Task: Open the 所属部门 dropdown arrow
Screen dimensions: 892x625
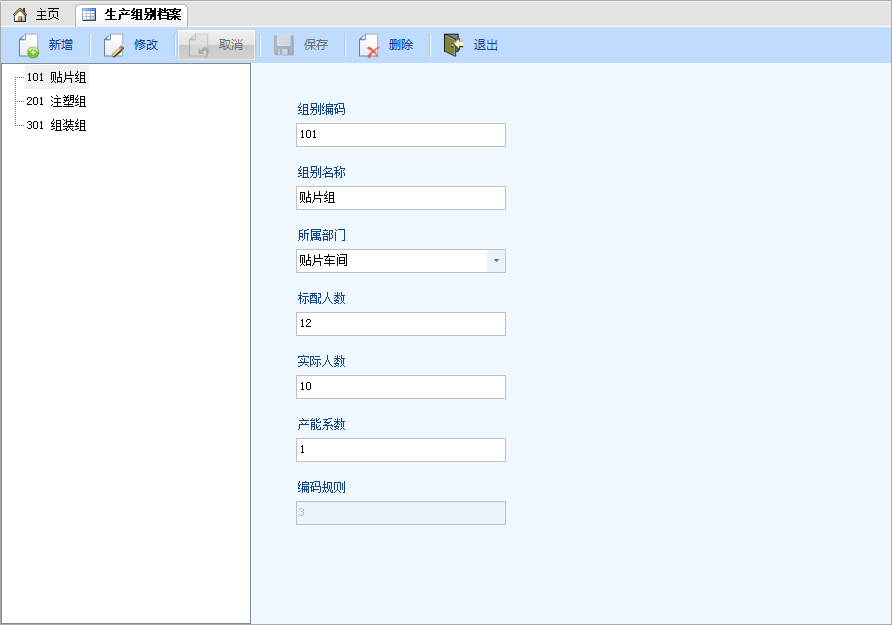Action: click(x=496, y=261)
